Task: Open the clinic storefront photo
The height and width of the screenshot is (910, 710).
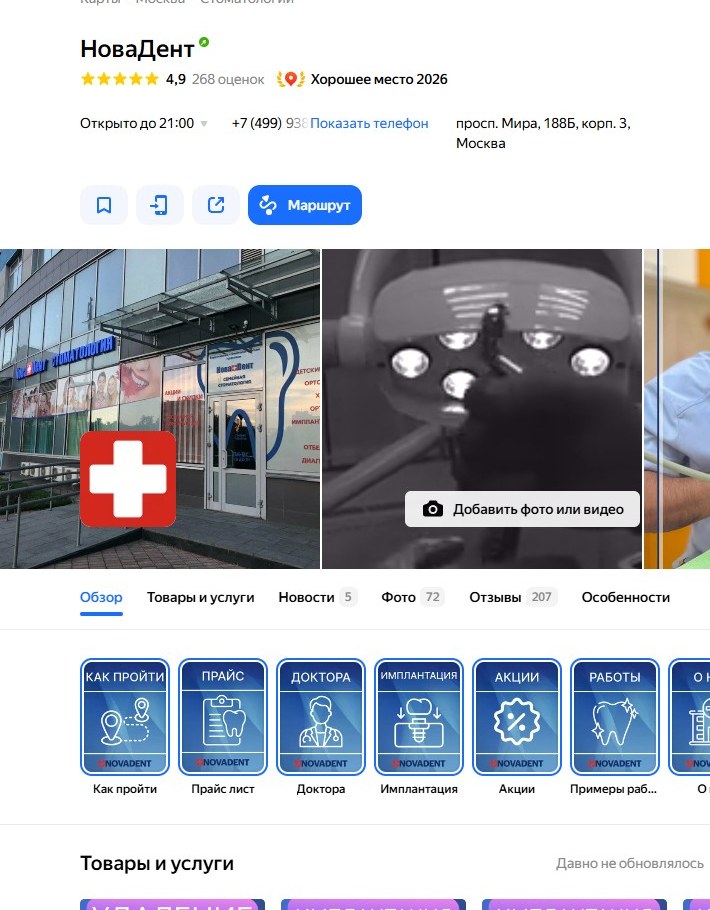Action: [160, 409]
